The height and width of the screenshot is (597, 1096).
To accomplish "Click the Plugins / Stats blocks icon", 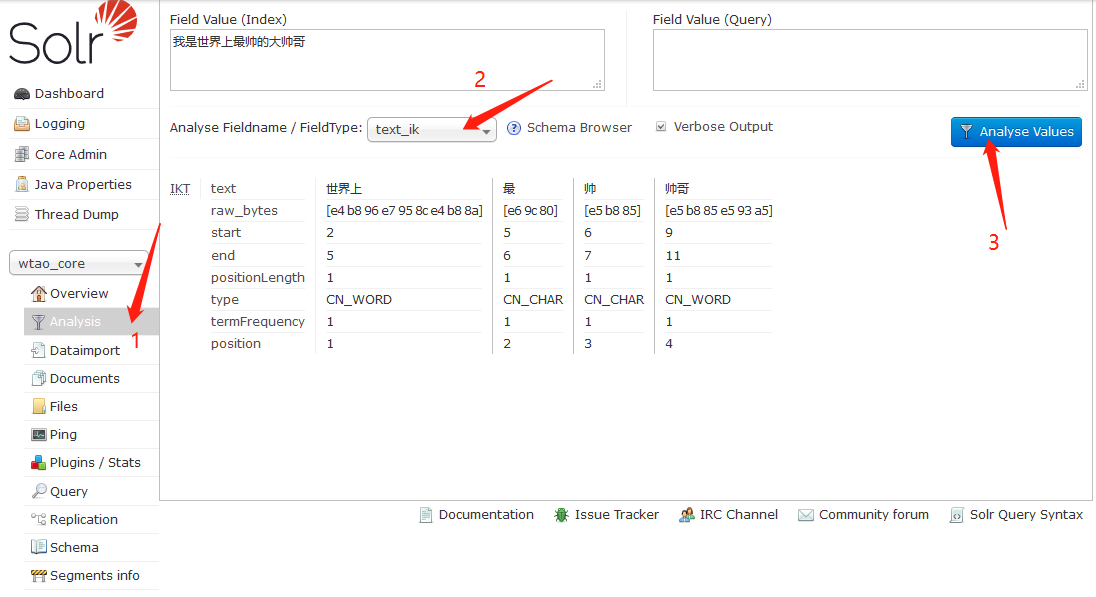I will (x=38, y=463).
